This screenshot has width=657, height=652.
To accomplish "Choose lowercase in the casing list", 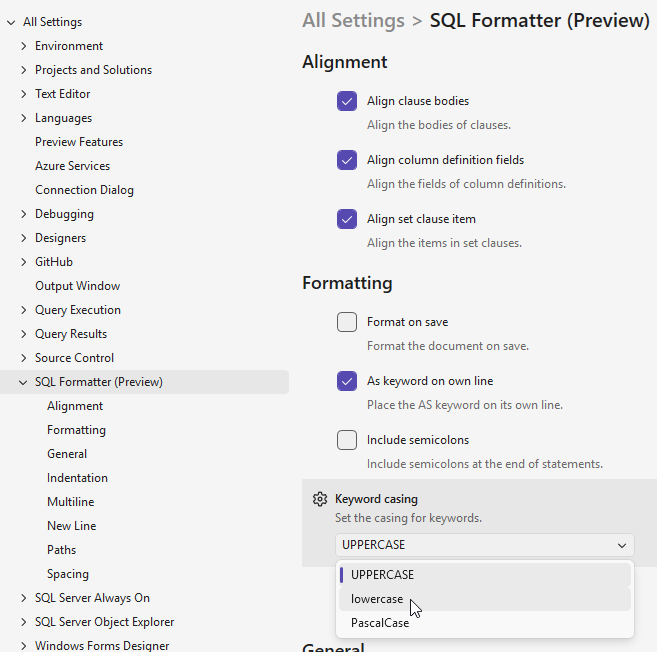I will tap(485, 599).
